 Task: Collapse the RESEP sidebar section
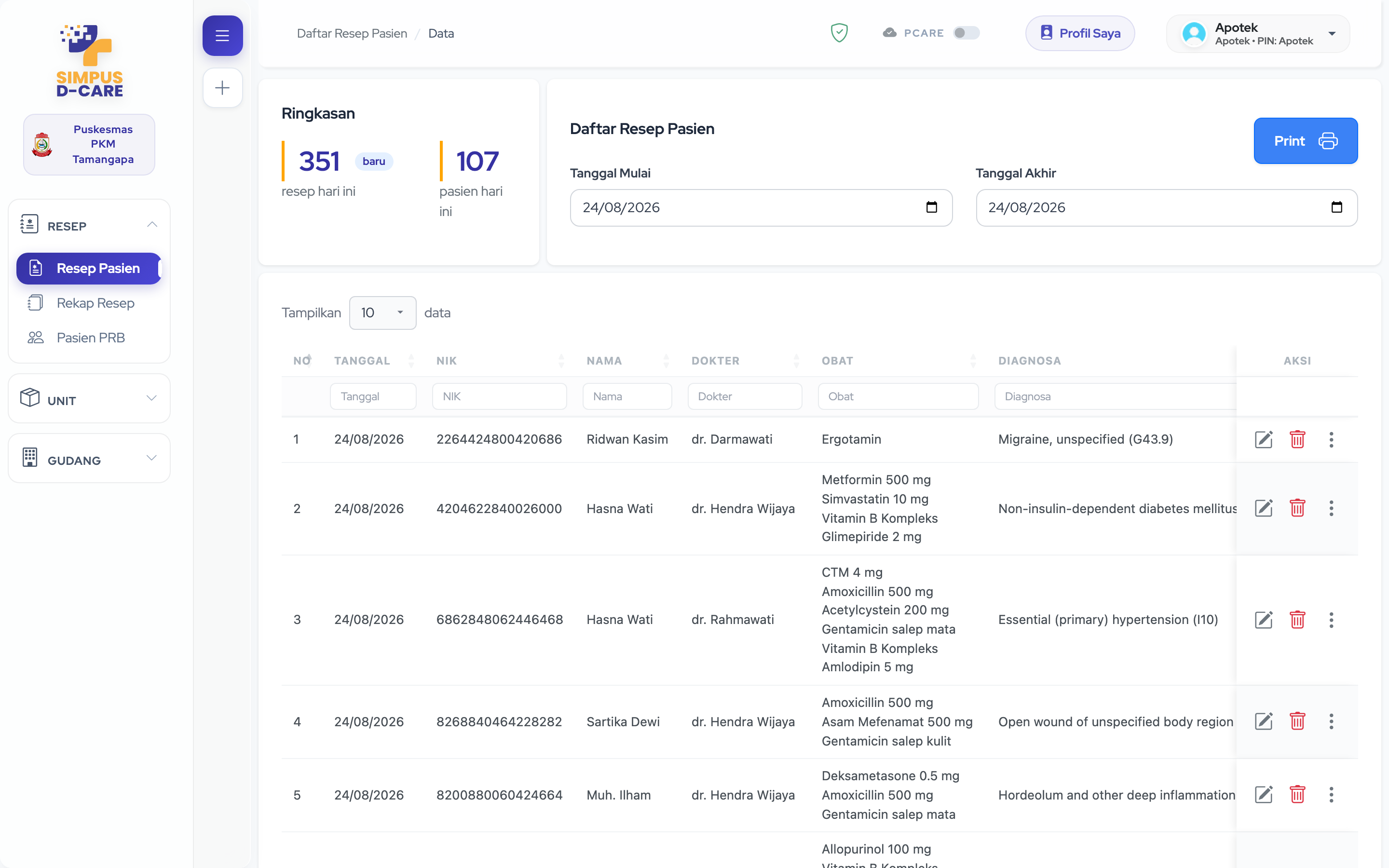89,226
